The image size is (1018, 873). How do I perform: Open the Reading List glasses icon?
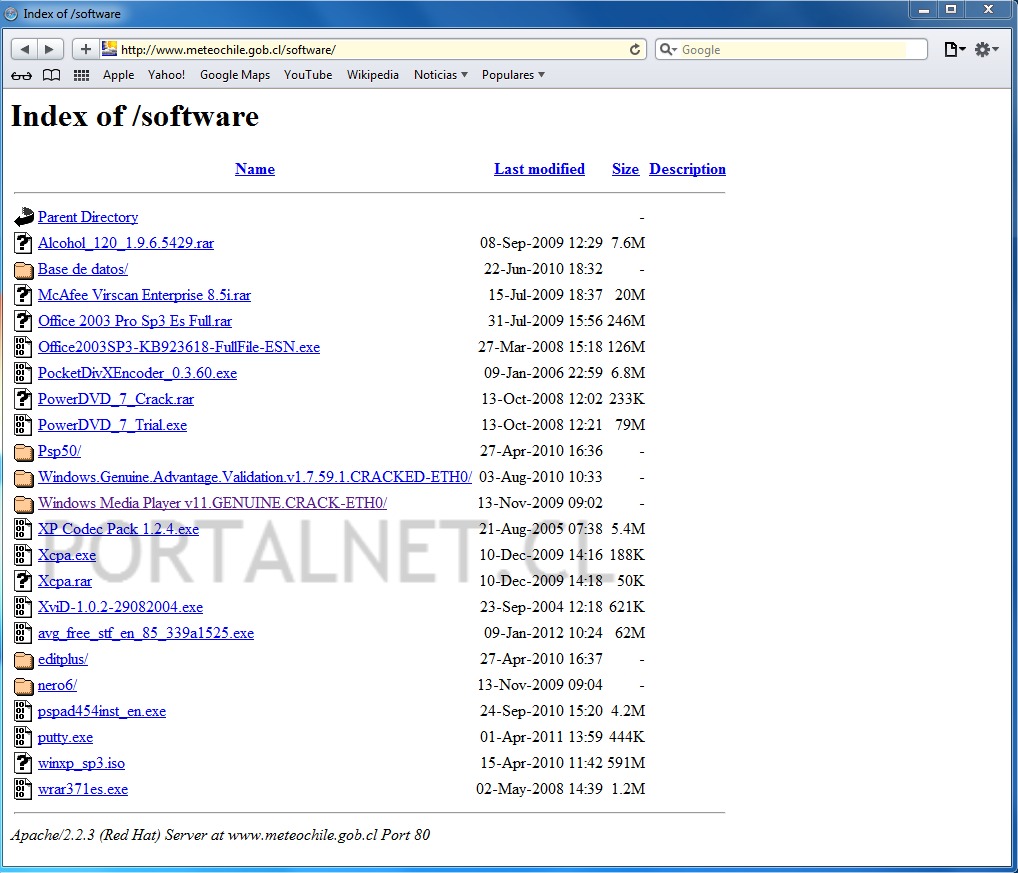click(x=21, y=75)
